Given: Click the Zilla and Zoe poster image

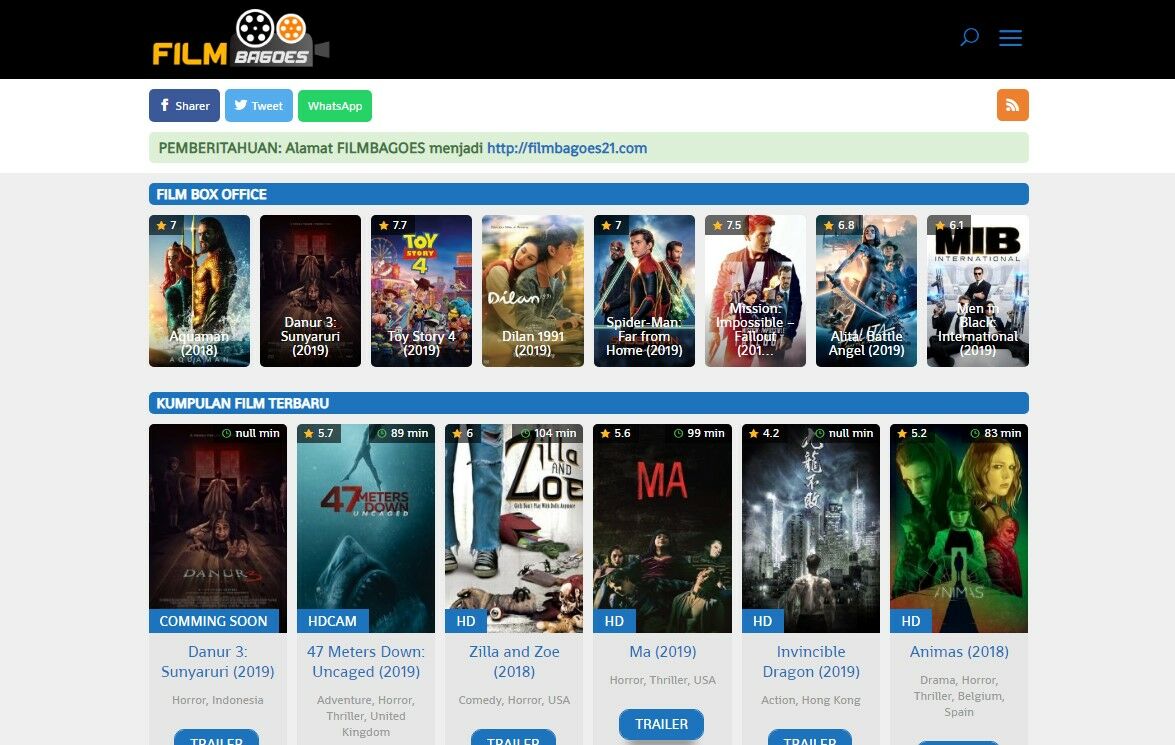Looking at the screenshot, I should coord(514,528).
